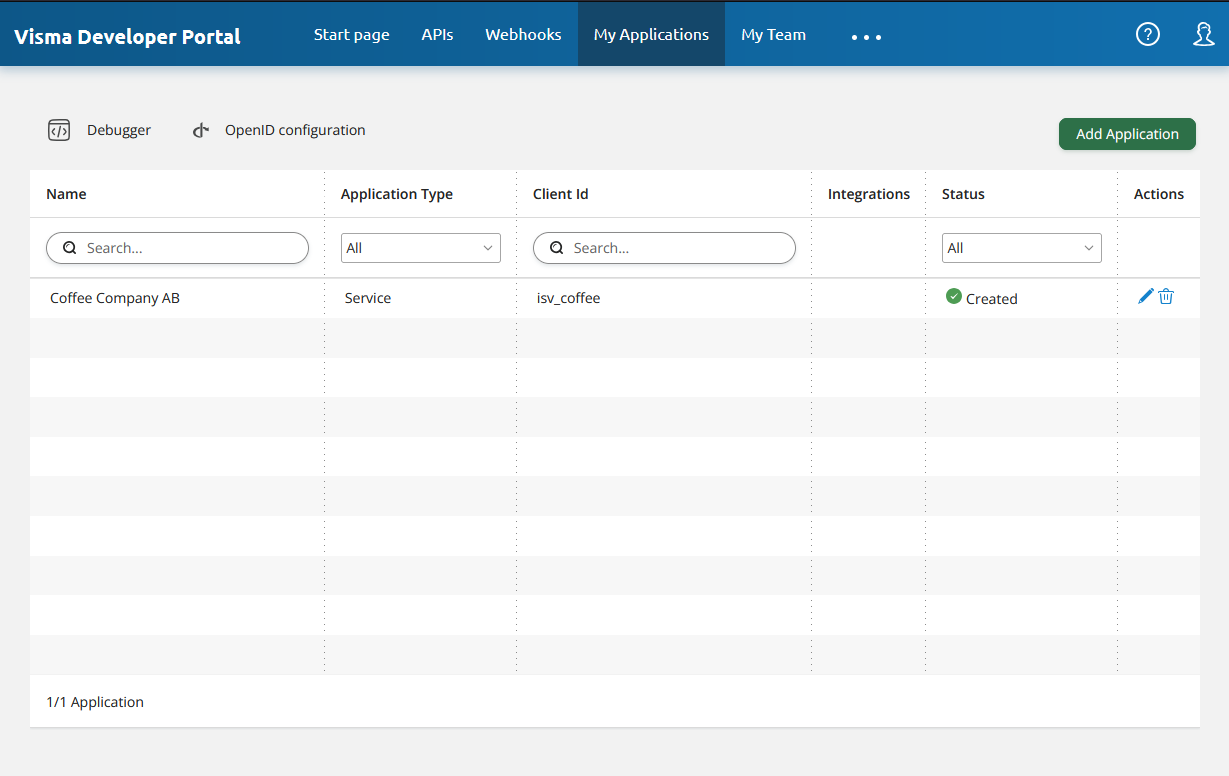Expand the Status filter dropdown
The image size is (1229, 776).
click(1021, 248)
